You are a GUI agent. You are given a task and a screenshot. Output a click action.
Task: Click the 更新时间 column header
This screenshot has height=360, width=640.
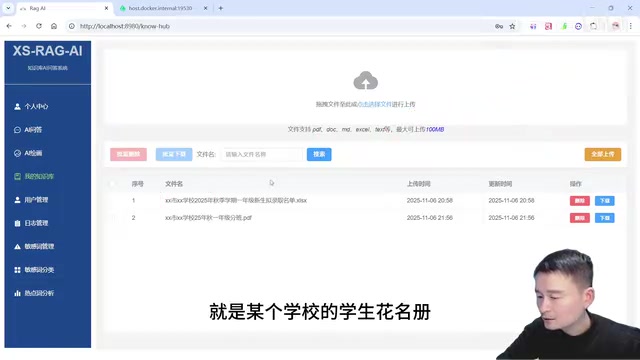(500, 184)
